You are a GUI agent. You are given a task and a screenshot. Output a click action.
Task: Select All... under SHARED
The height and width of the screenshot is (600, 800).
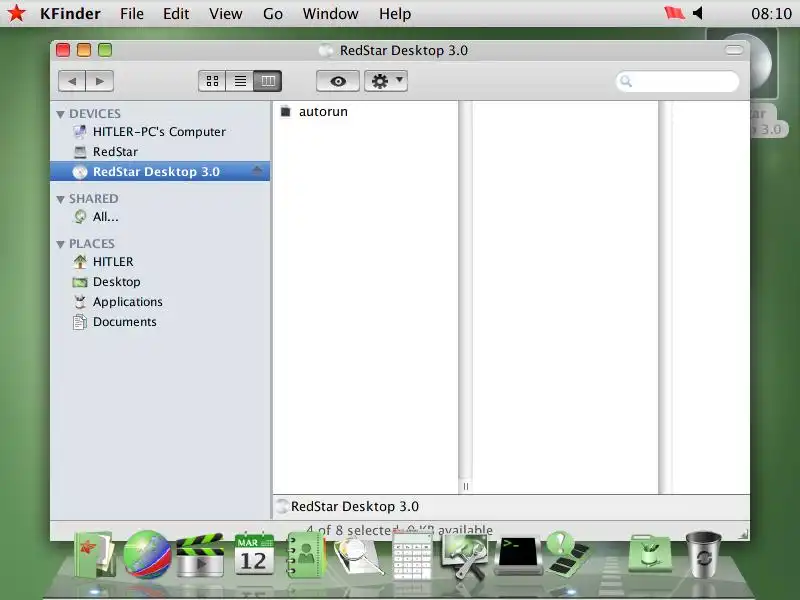tap(160, 217)
